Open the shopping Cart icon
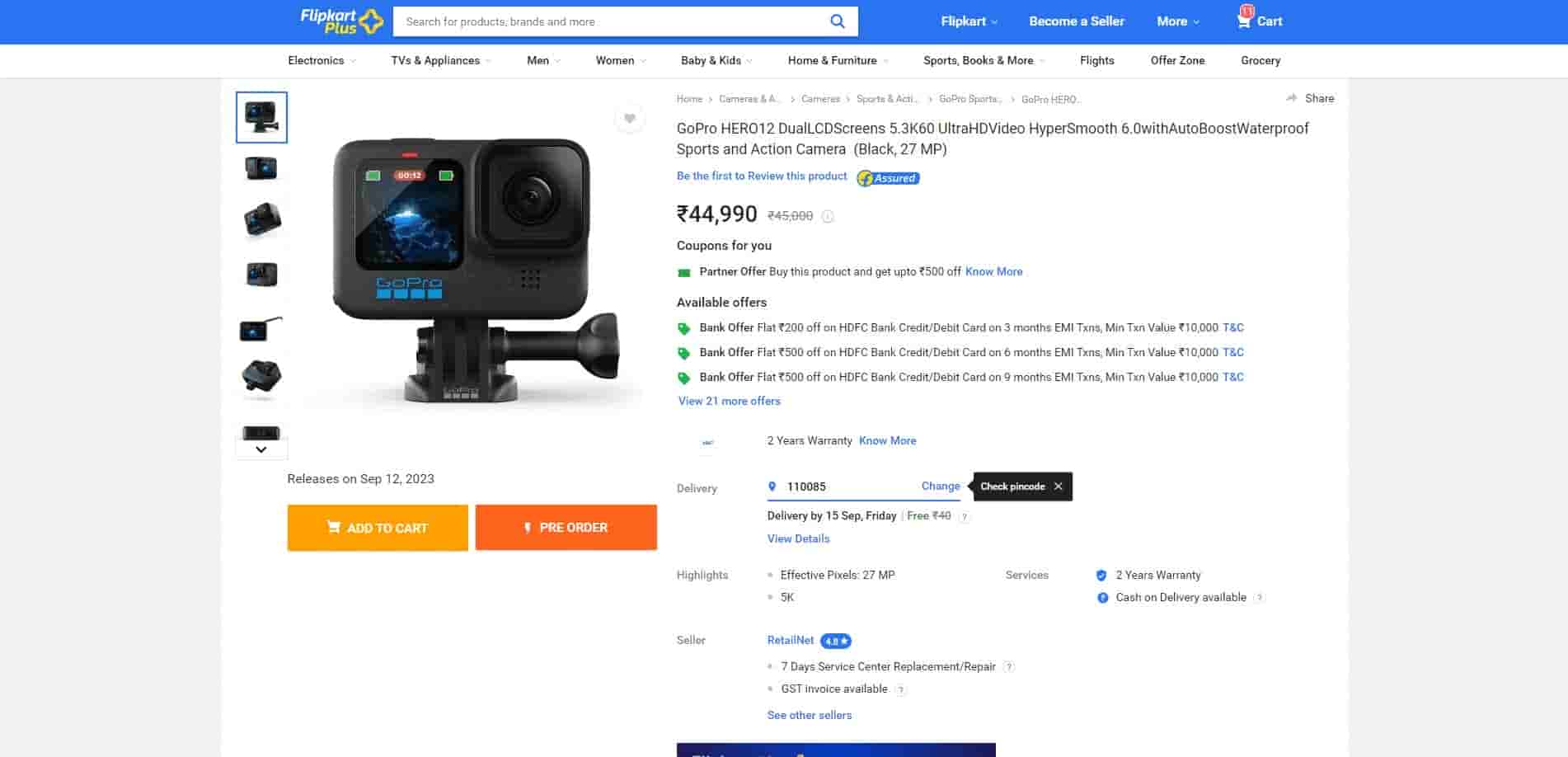 [x=1244, y=21]
